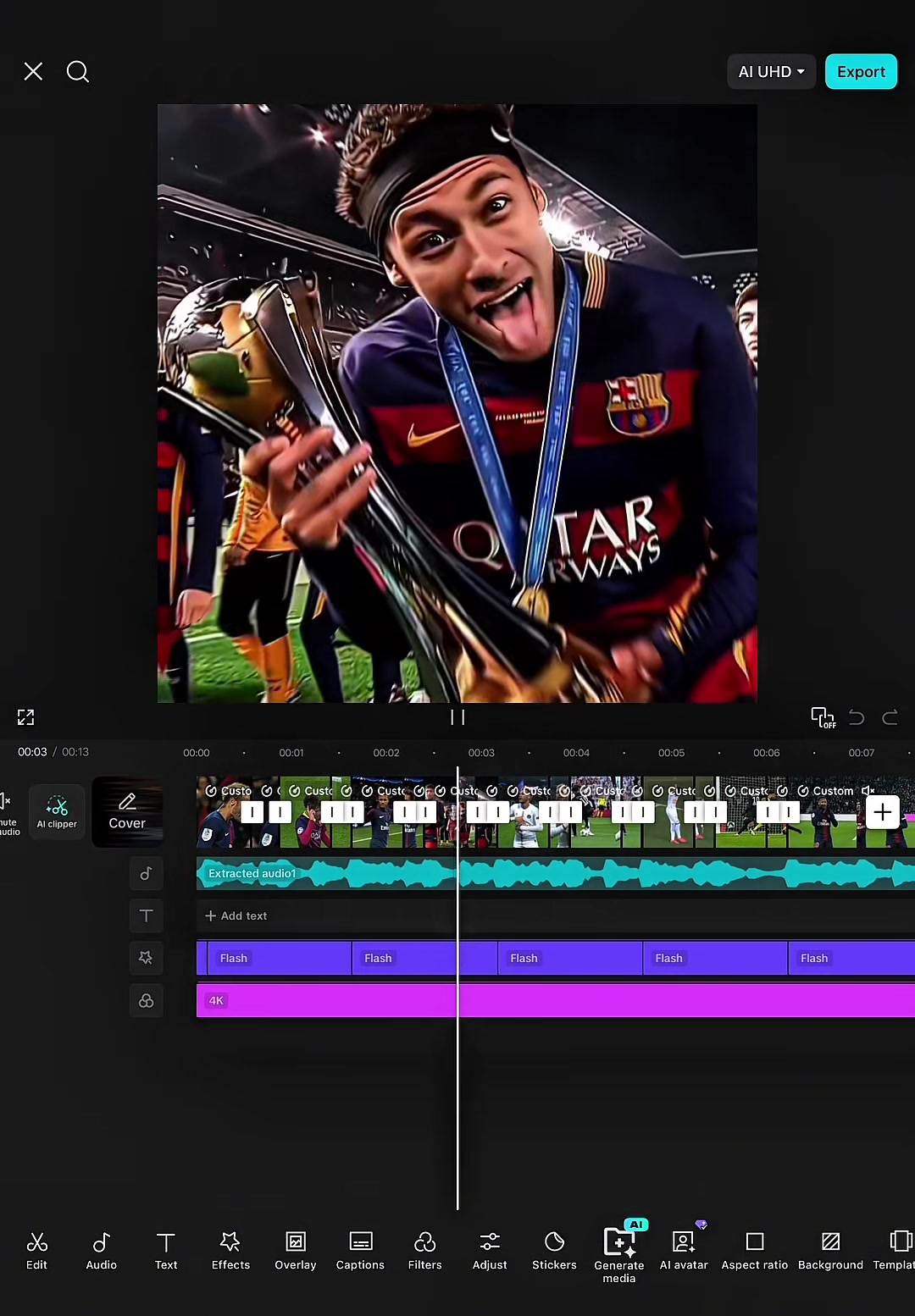Viewport: 915px width, 1316px height.
Task: Expand preview to fullscreen
Action: click(x=26, y=717)
